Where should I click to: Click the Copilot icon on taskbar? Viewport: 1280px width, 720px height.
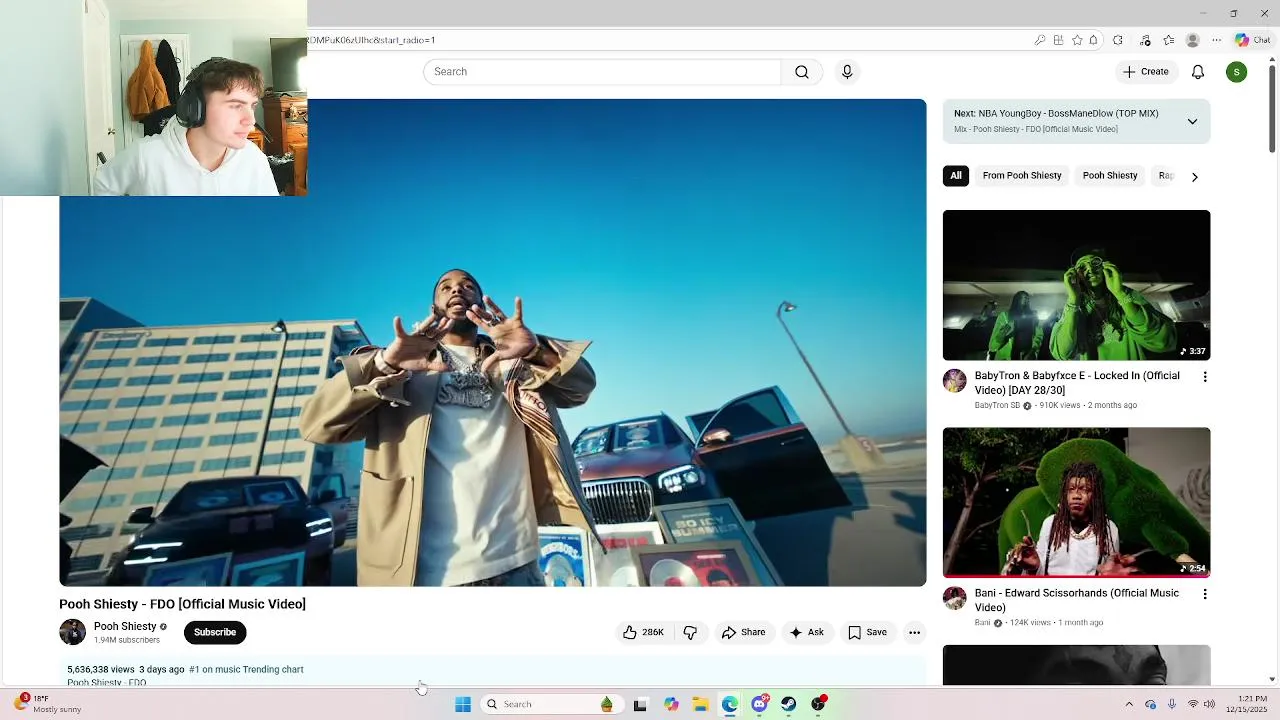click(671, 704)
